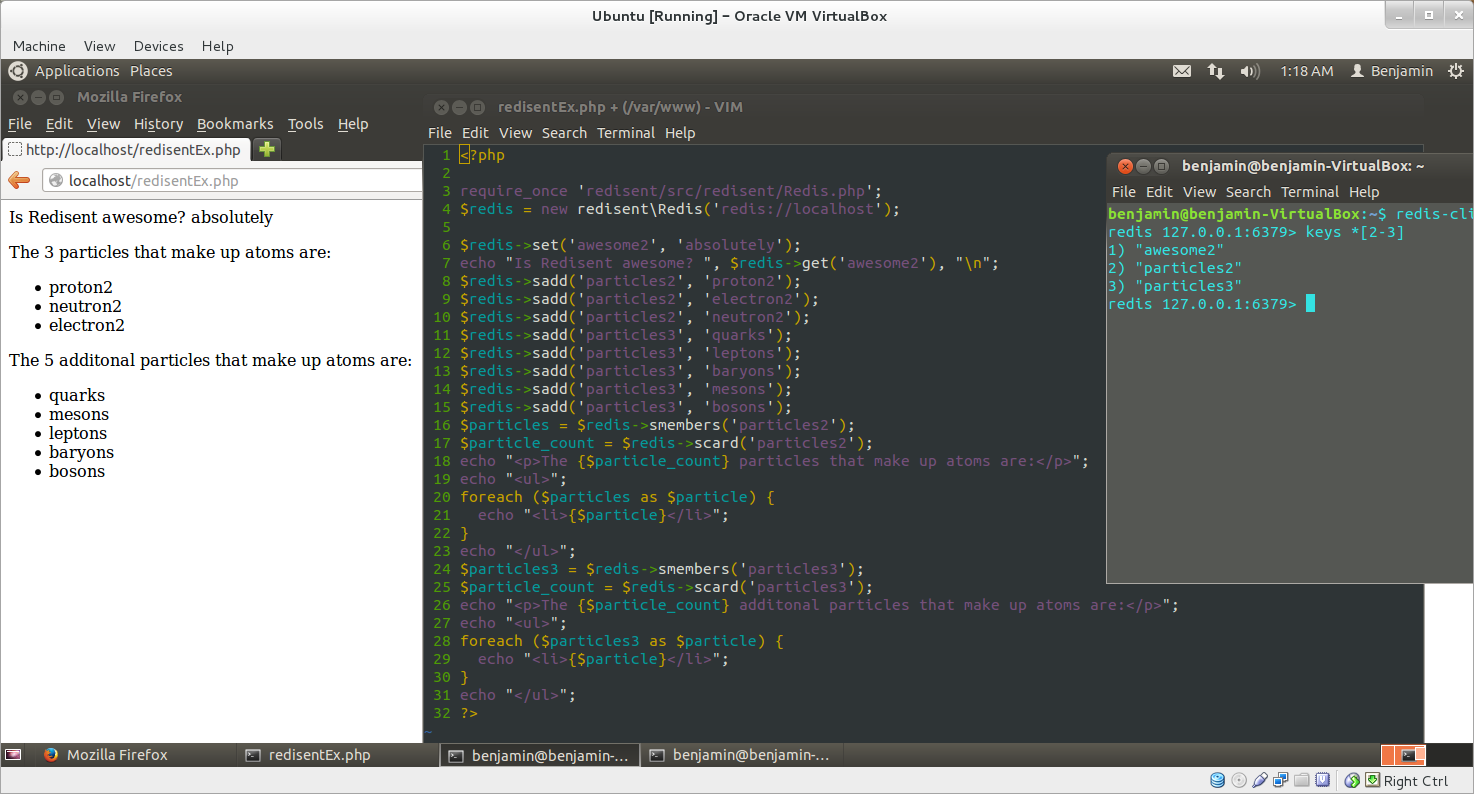Switch to redisentEx.php taskbar button

coord(338,755)
